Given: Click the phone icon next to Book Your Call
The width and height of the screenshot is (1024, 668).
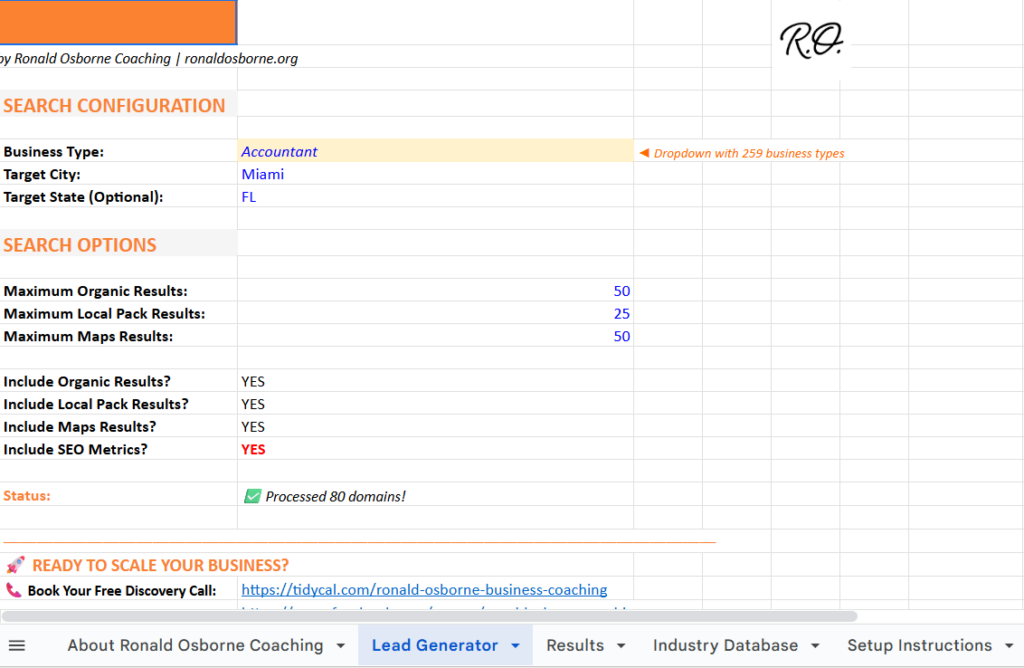Looking at the screenshot, I should coord(12,589).
